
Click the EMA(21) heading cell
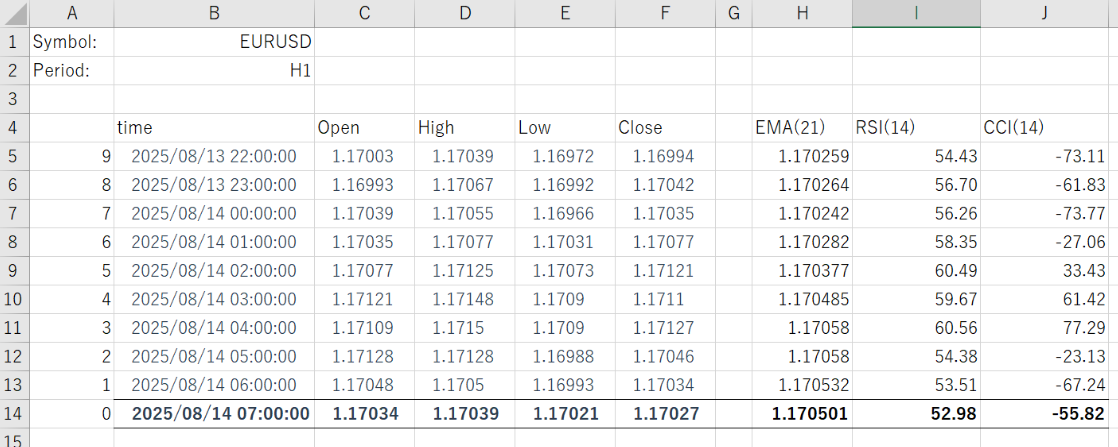tap(802, 128)
